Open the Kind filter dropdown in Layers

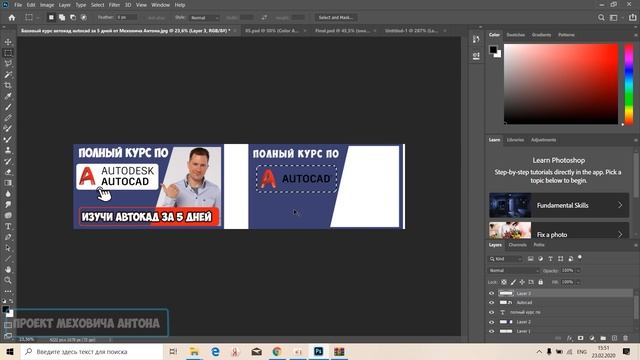505,259
